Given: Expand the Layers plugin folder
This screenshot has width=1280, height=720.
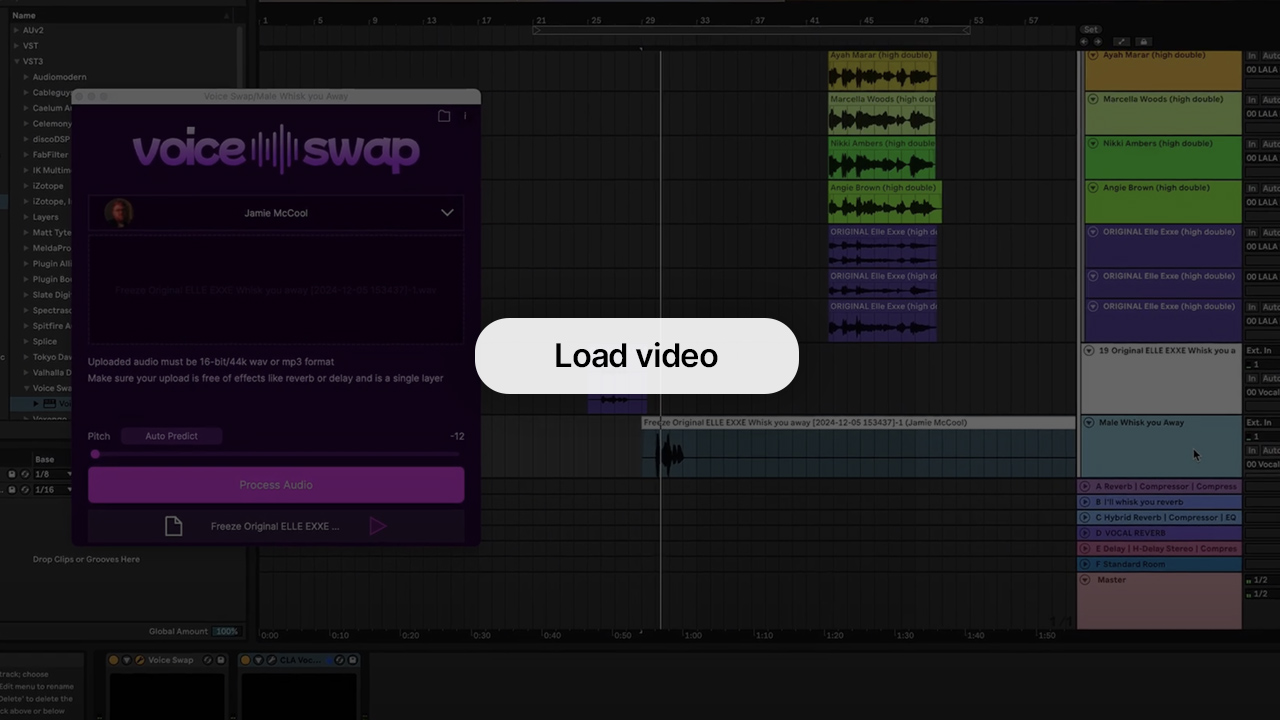Looking at the screenshot, I should [x=26, y=217].
